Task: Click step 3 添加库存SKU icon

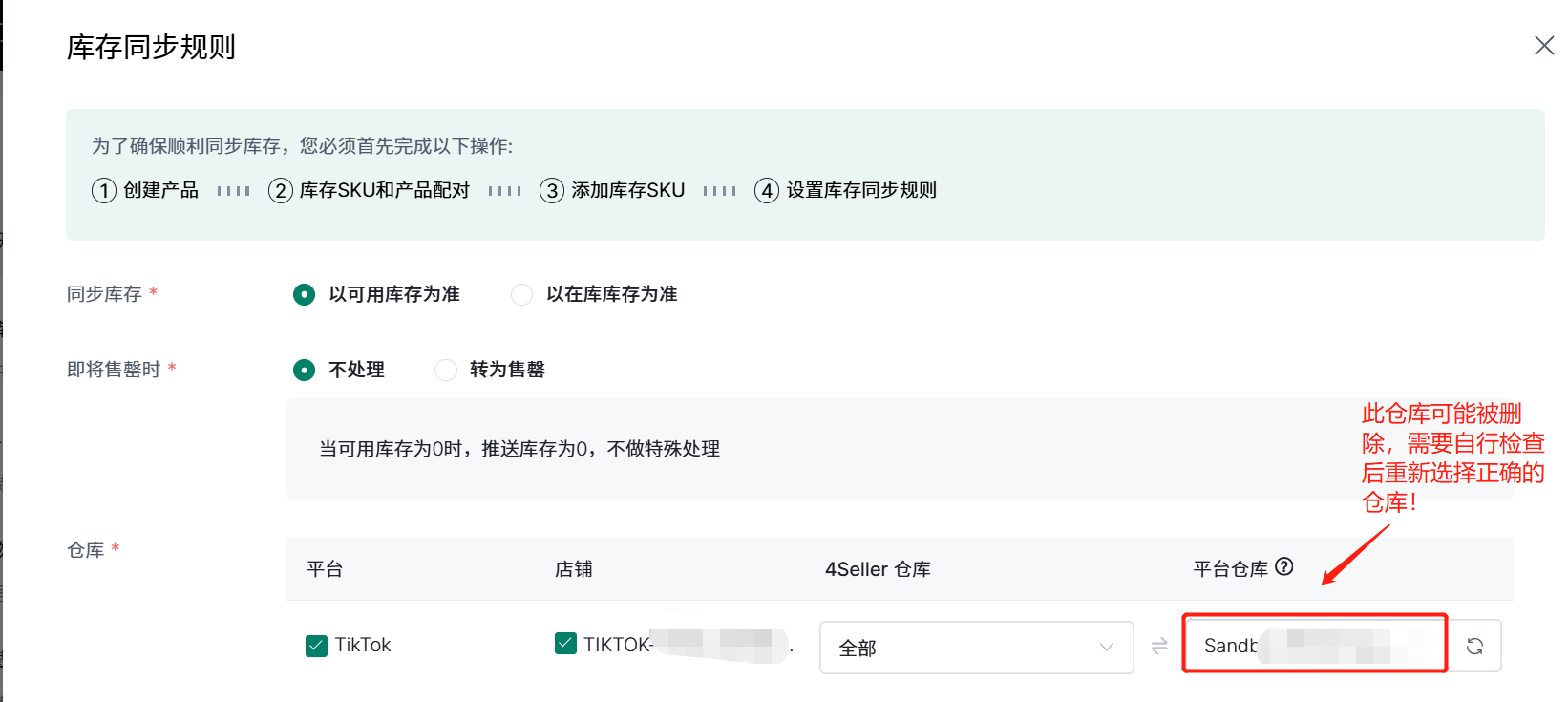Action: pos(552,191)
